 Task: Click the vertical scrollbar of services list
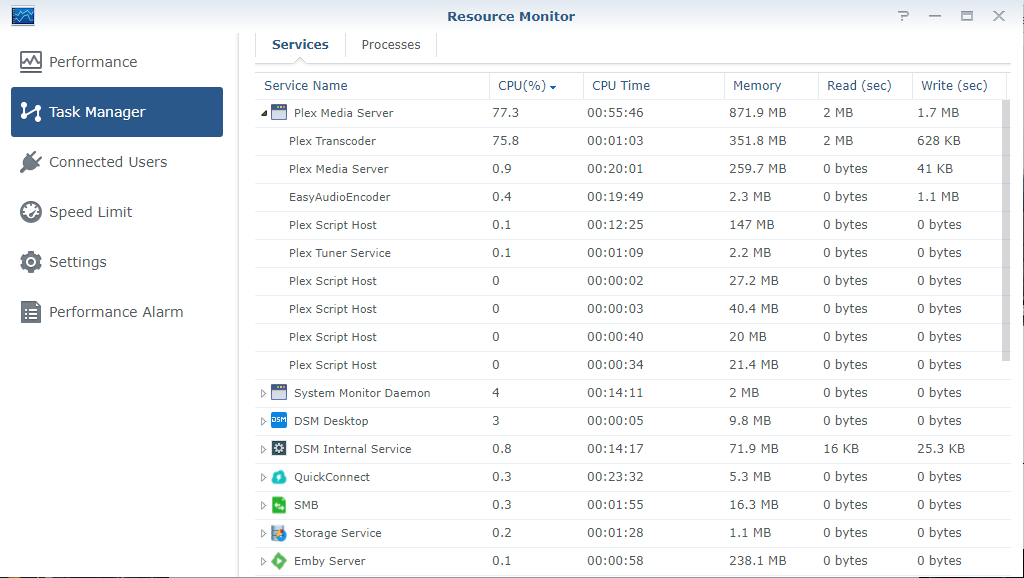point(1006,230)
